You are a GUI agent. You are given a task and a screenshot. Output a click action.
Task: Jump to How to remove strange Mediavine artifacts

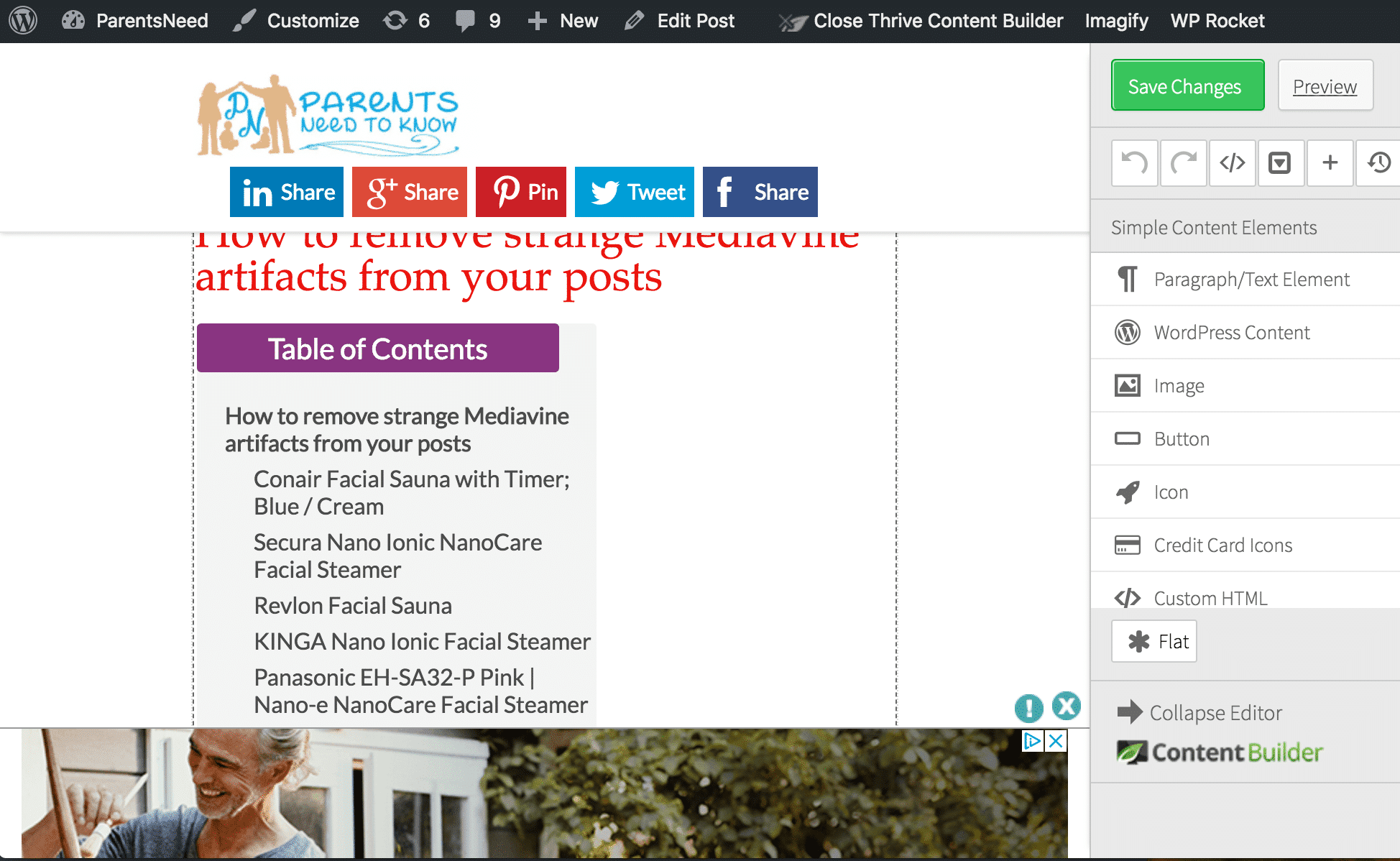tap(397, 430)
